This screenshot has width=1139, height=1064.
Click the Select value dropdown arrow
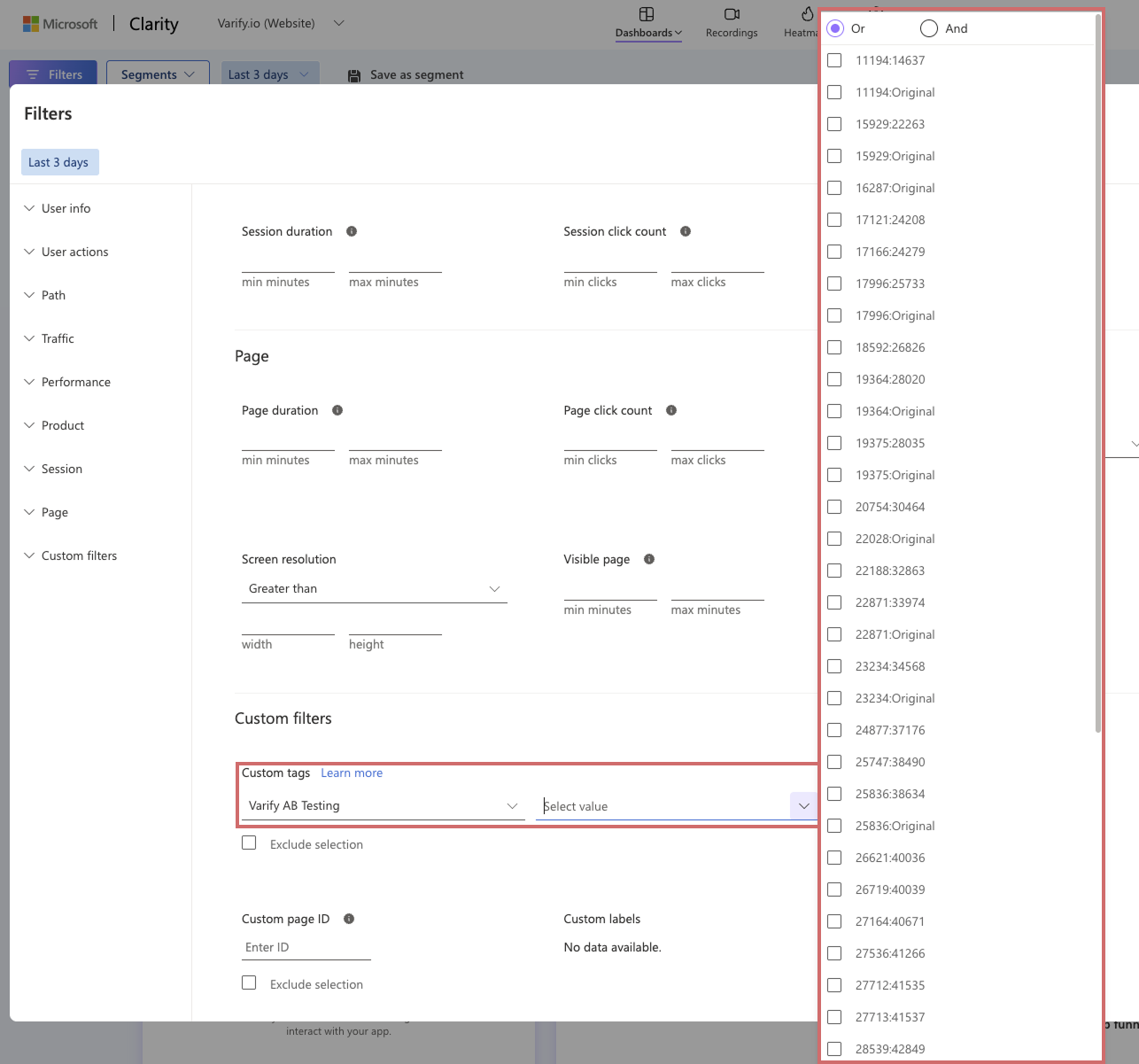point(803,806)
